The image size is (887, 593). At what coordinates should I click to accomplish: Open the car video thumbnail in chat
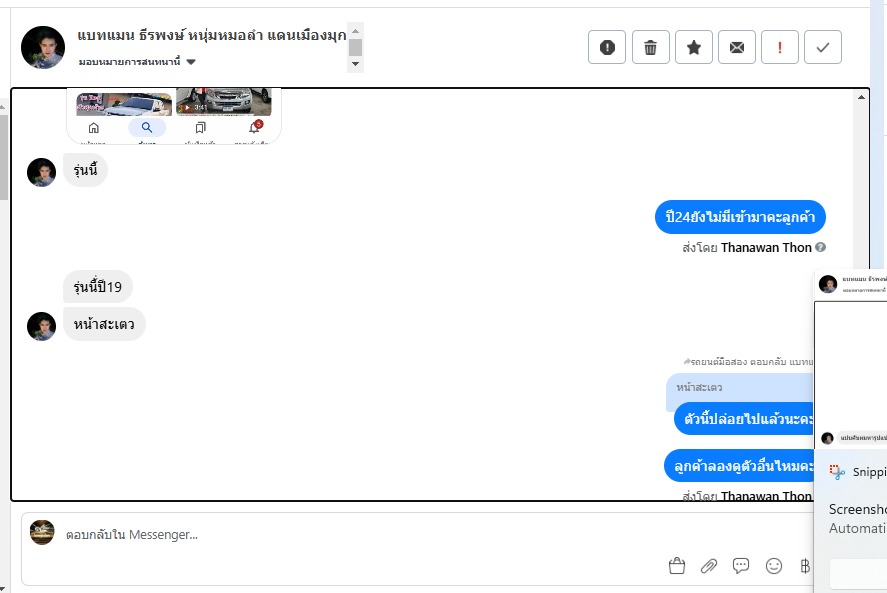(223, 102)
